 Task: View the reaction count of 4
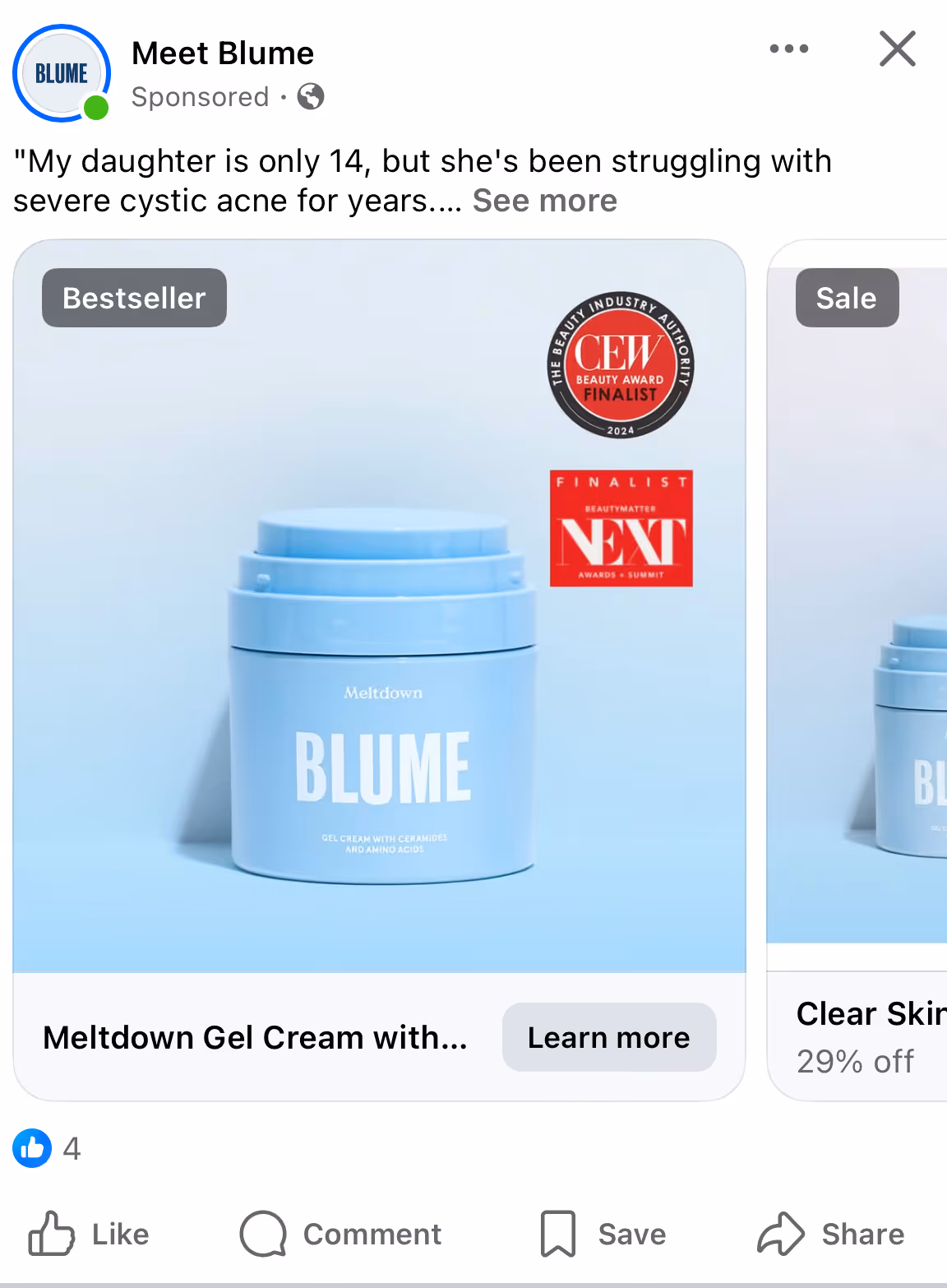(x=72, y=1148)
